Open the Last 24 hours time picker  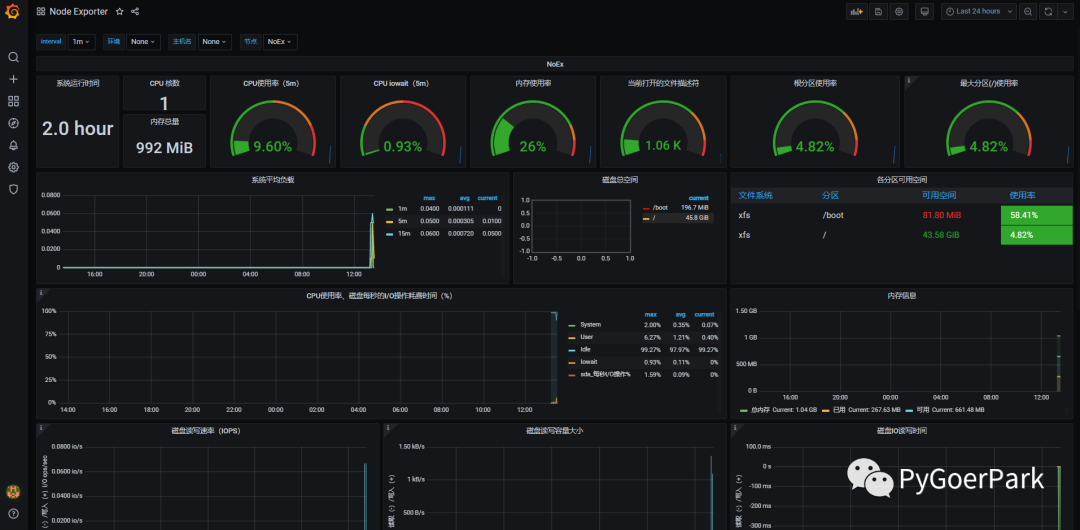[979, 12]
